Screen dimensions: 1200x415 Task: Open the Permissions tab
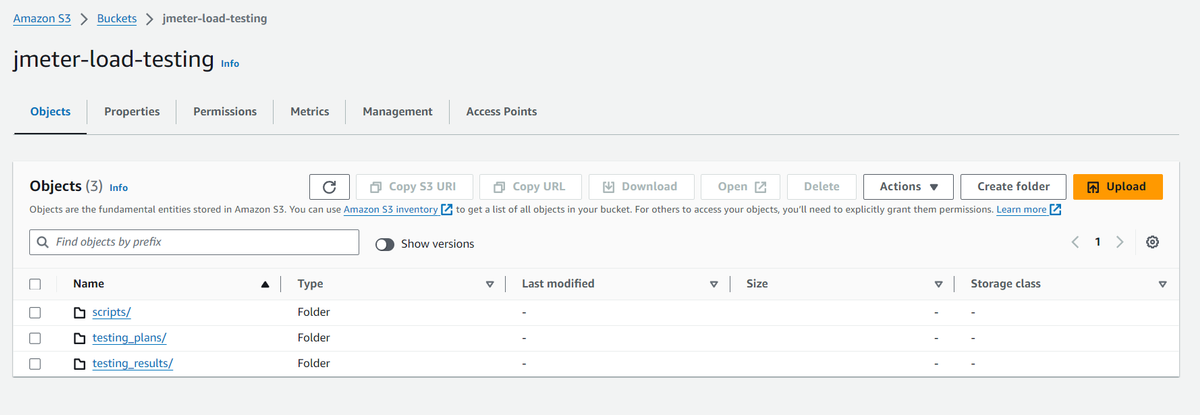tap(225, 112)
